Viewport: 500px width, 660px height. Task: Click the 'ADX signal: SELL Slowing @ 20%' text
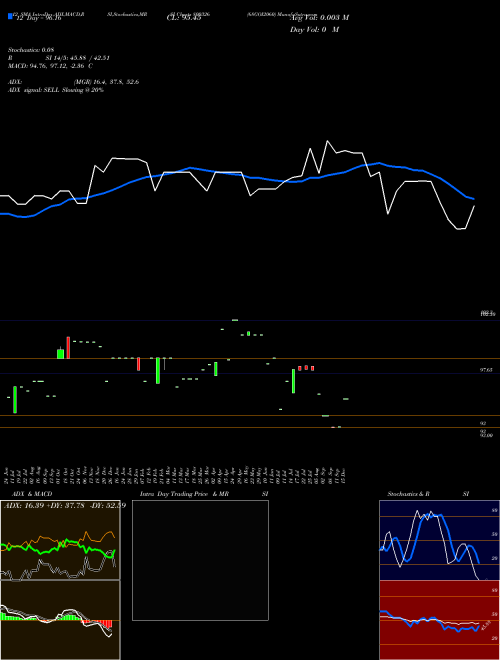click(56, 90)
